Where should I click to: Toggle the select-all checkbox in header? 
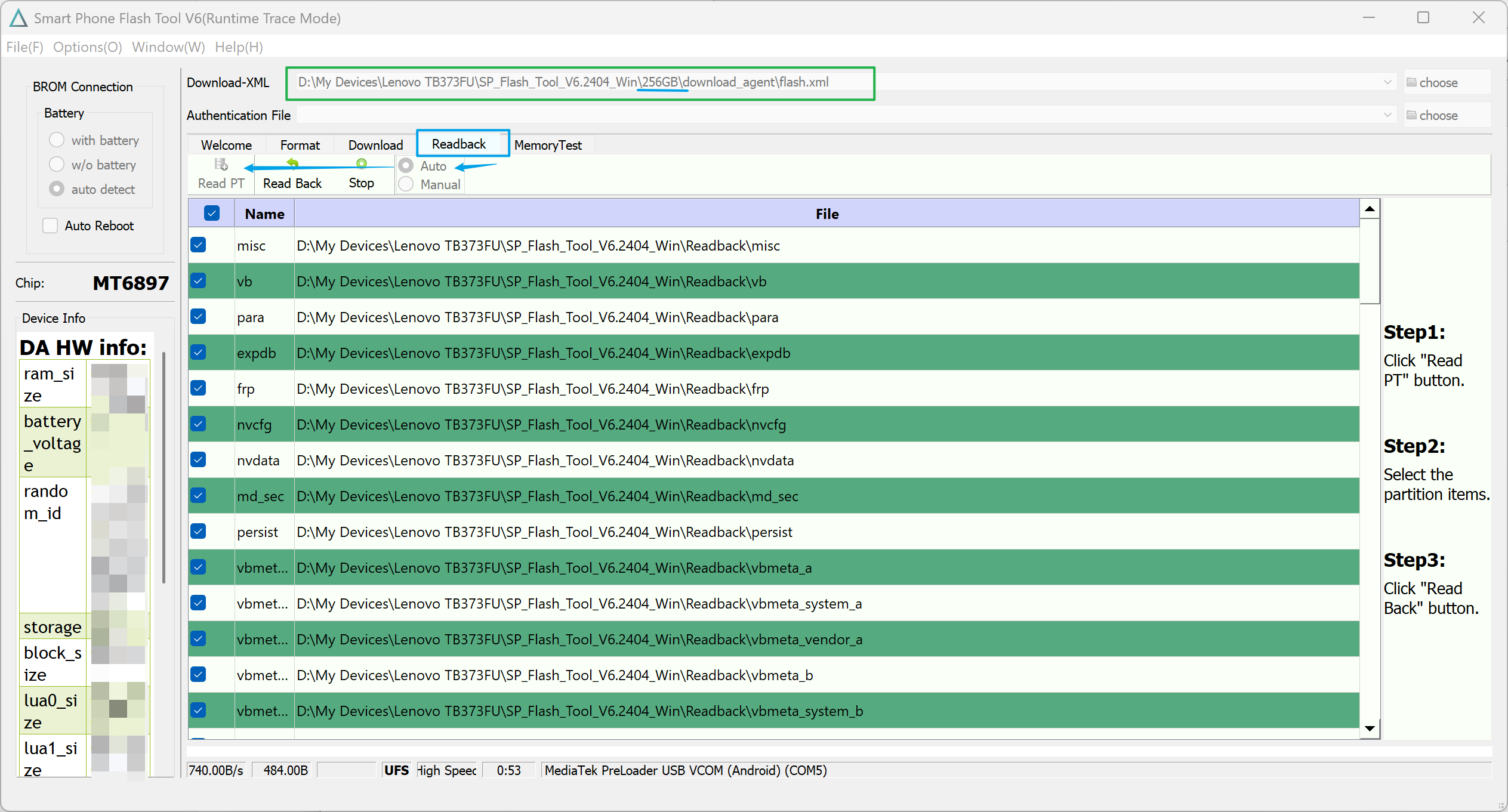211,214
